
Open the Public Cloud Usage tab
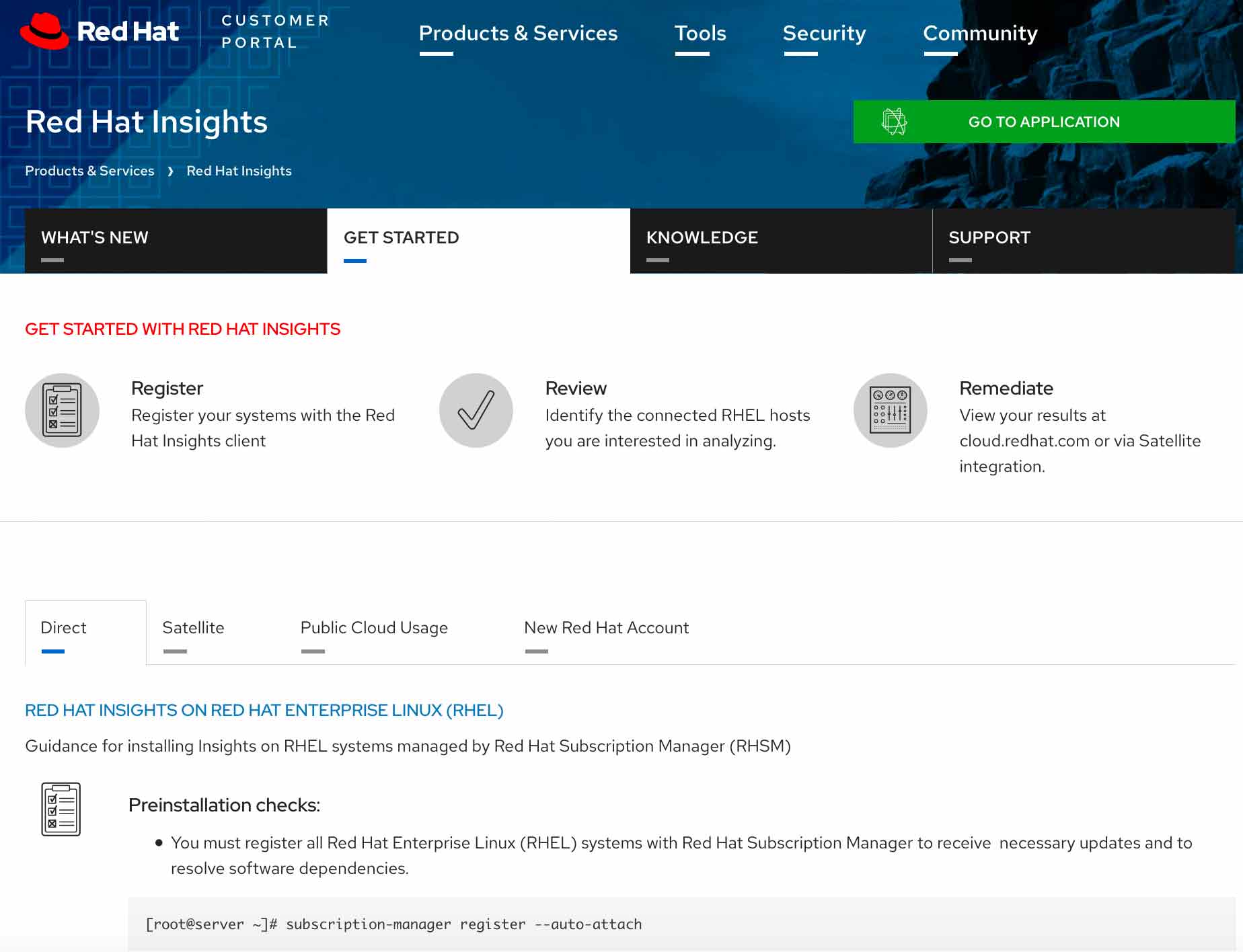click(x=374, y=627)
